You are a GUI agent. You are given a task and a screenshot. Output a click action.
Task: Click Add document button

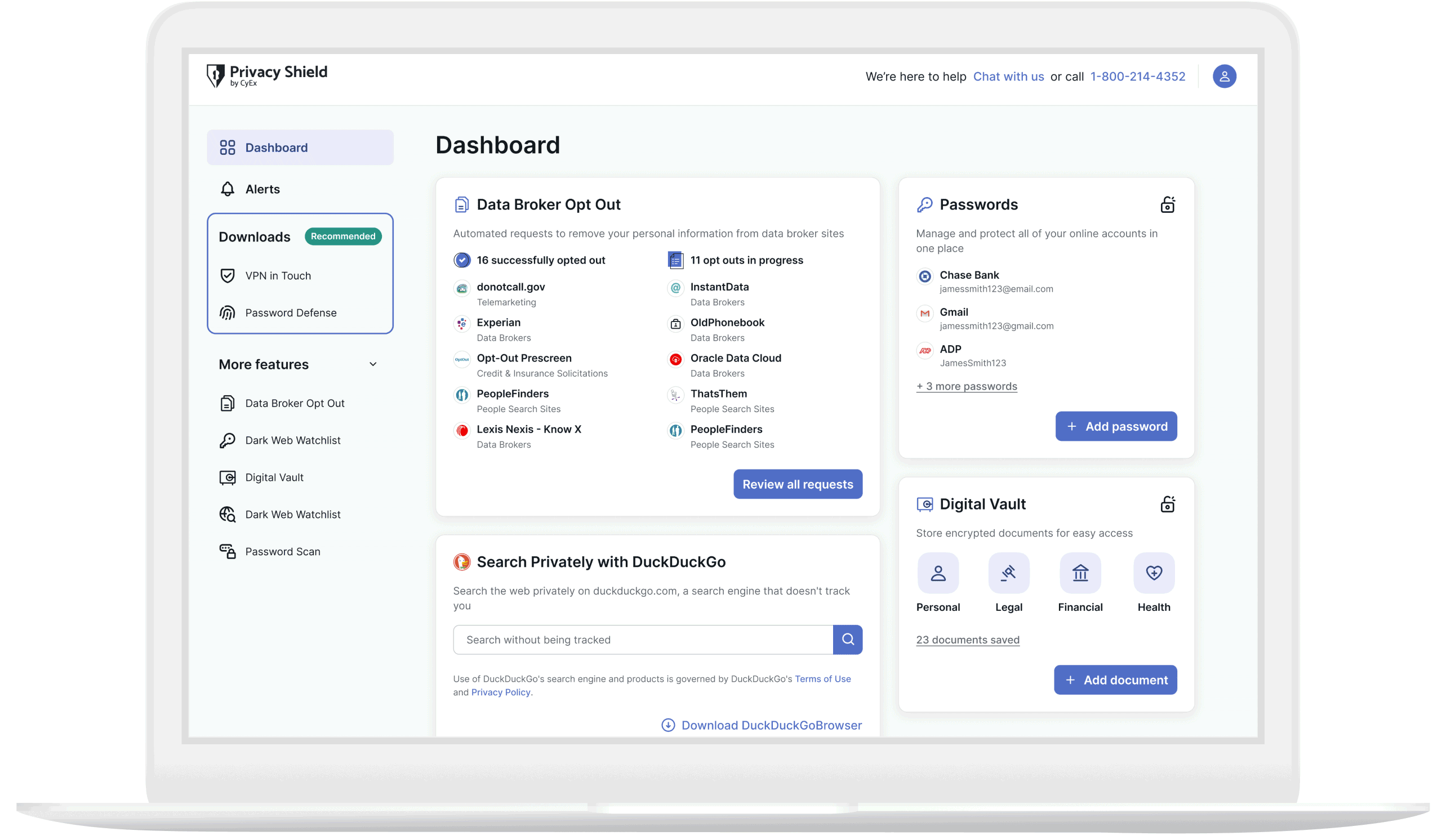point(1115,680)
